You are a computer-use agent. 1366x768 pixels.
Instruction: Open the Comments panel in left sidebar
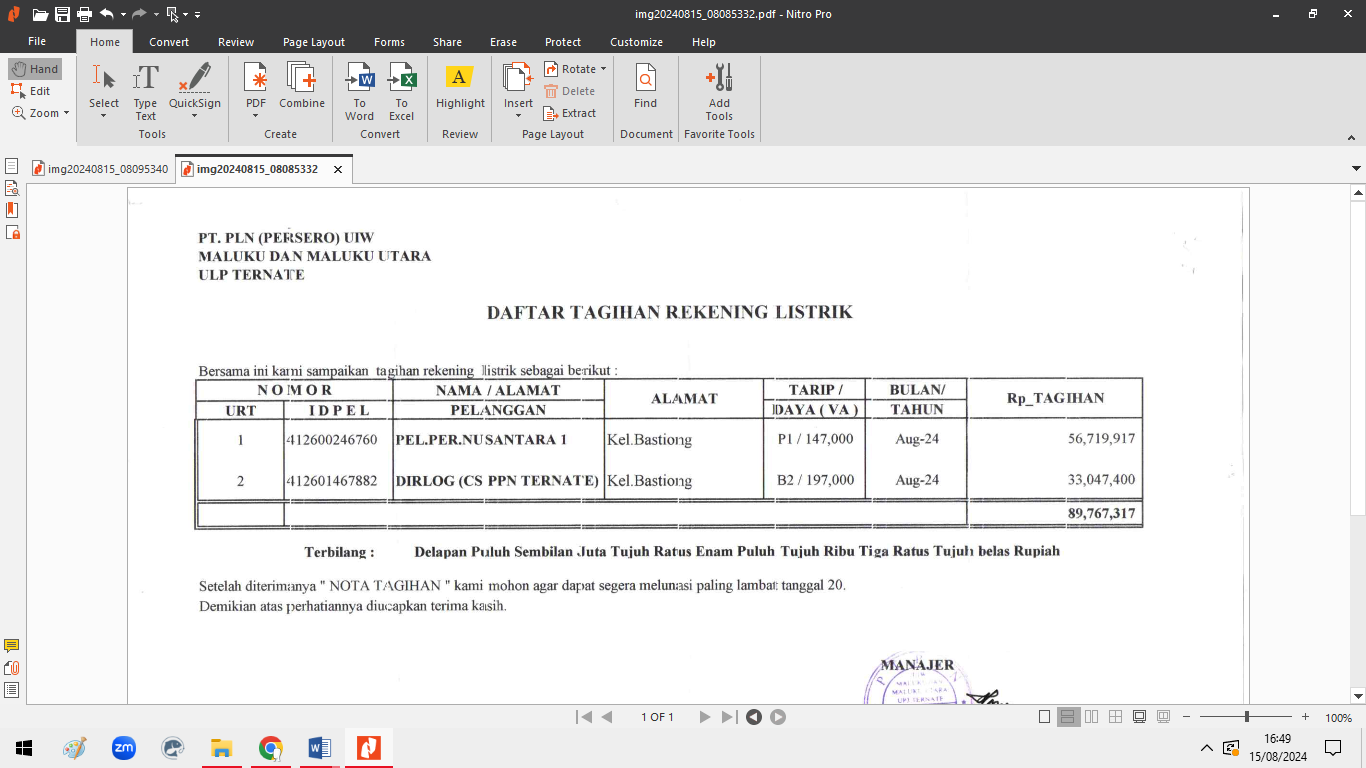coord(12,646)
